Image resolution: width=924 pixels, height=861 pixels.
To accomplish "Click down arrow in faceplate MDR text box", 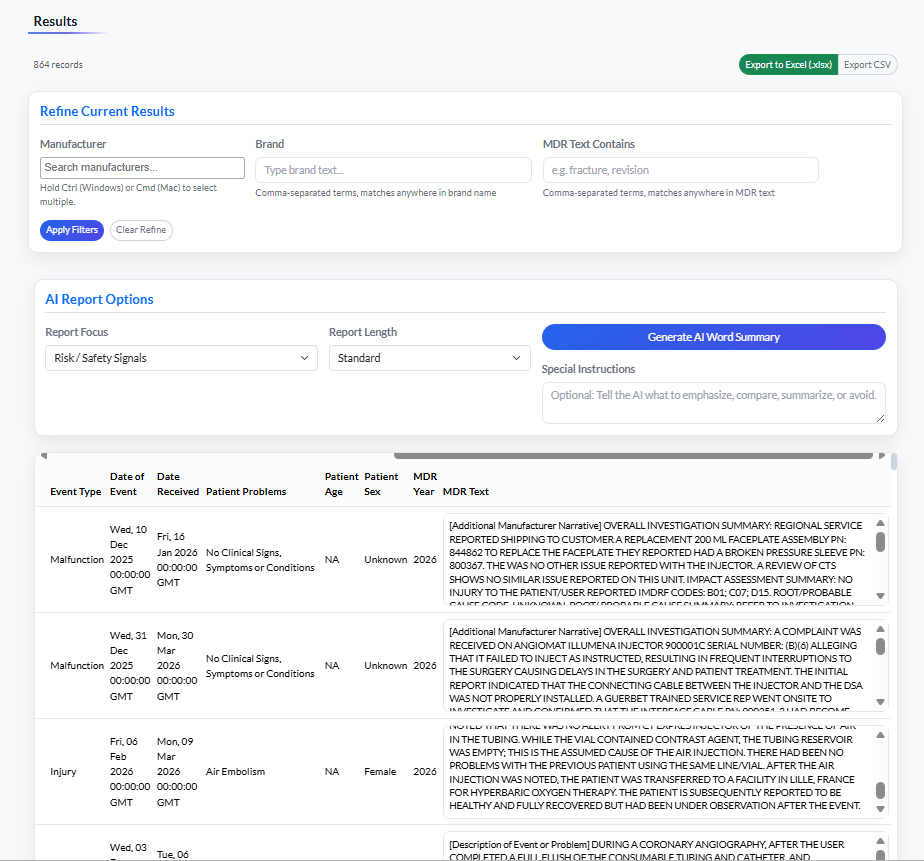I will (x=880, y=596).
